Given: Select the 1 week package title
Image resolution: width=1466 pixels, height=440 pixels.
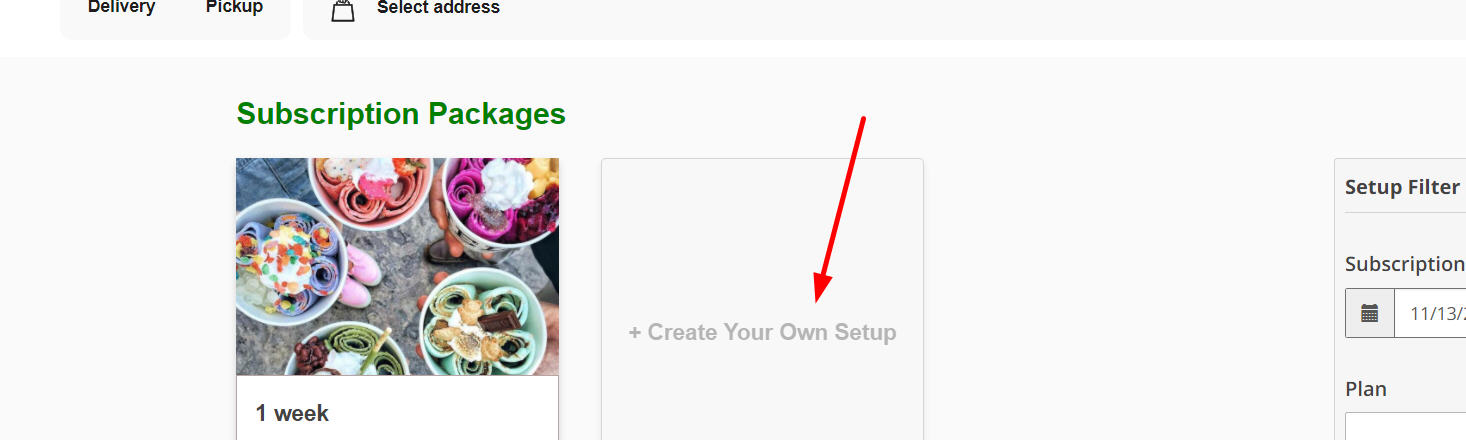Looking at the screenshot, I should click(292, 413).
